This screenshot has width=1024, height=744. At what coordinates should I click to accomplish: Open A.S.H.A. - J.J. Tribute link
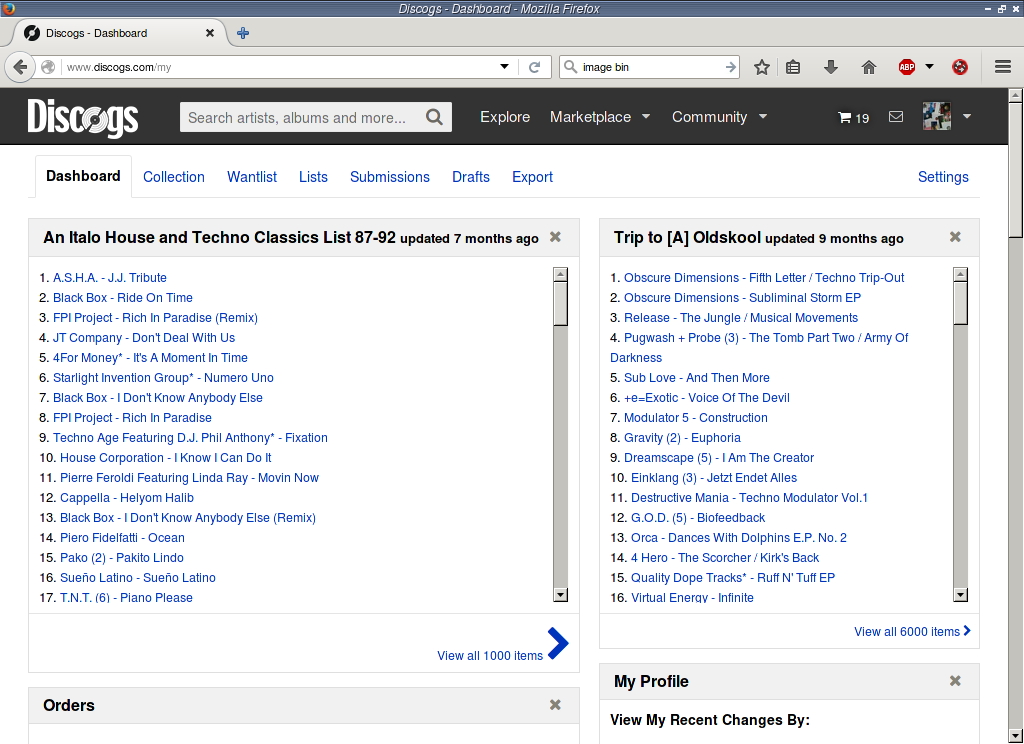point(110,278)
